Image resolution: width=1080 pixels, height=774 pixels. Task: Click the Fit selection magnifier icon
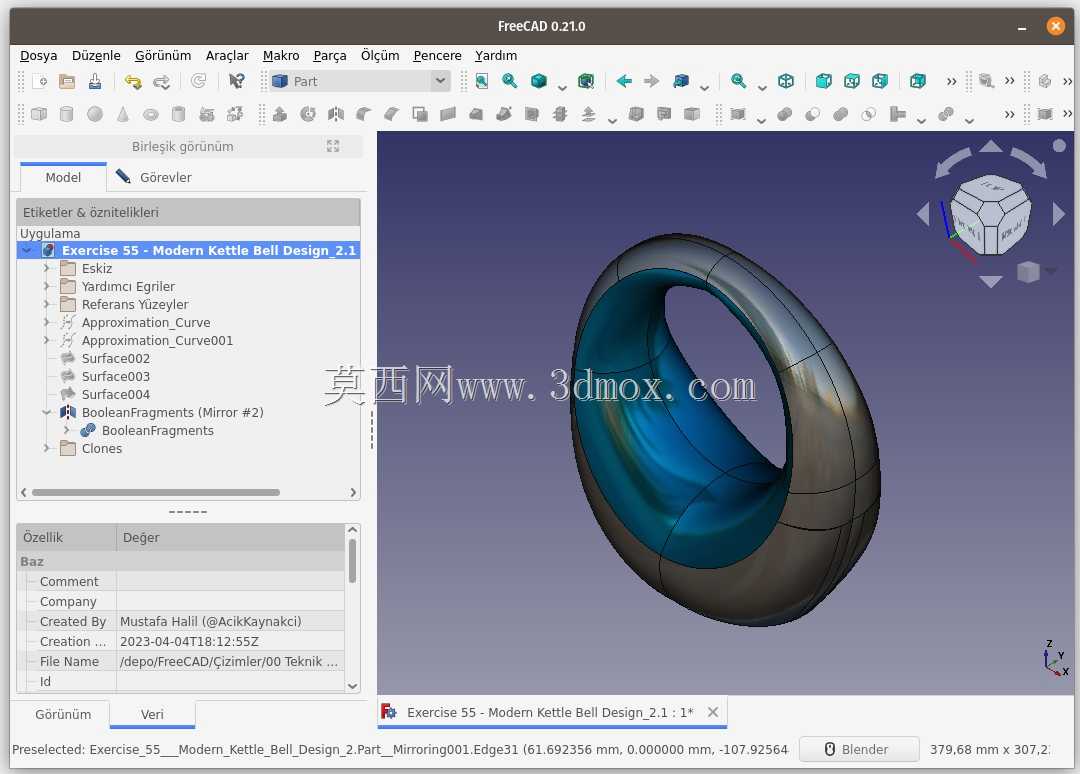point(510,81)
